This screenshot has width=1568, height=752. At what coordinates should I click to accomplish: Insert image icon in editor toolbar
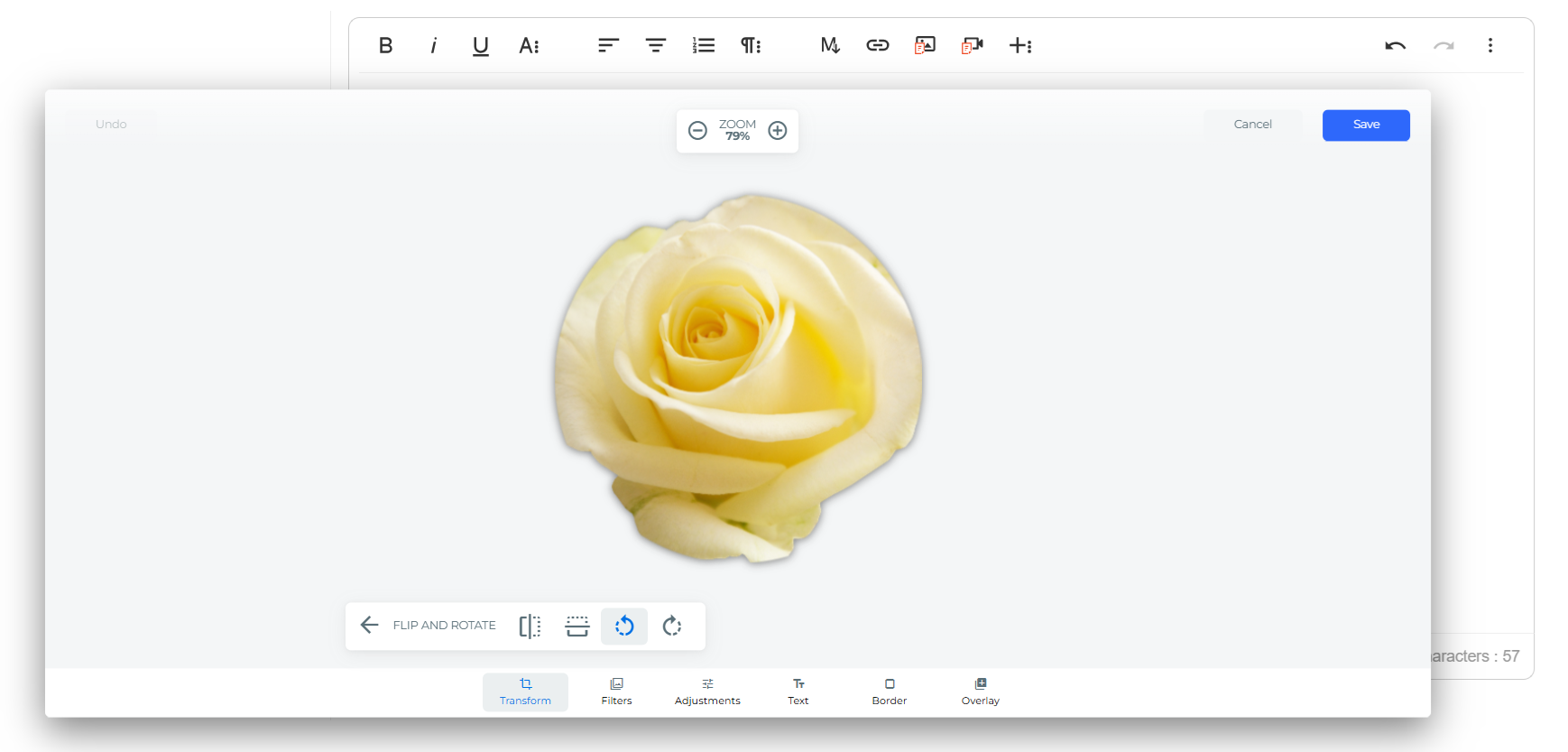tap(925, 45)
